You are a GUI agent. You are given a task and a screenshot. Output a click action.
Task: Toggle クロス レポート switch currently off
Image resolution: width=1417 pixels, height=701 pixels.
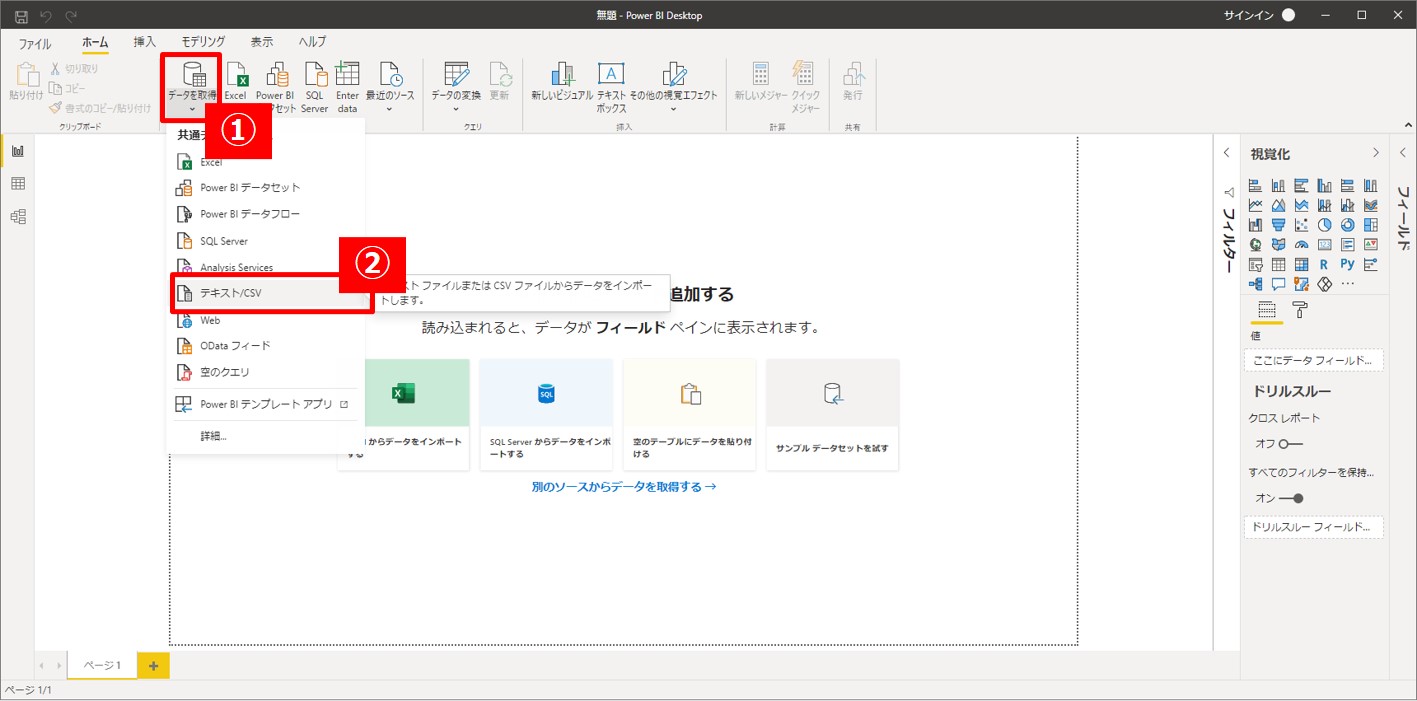click(x=1290, y=444)
